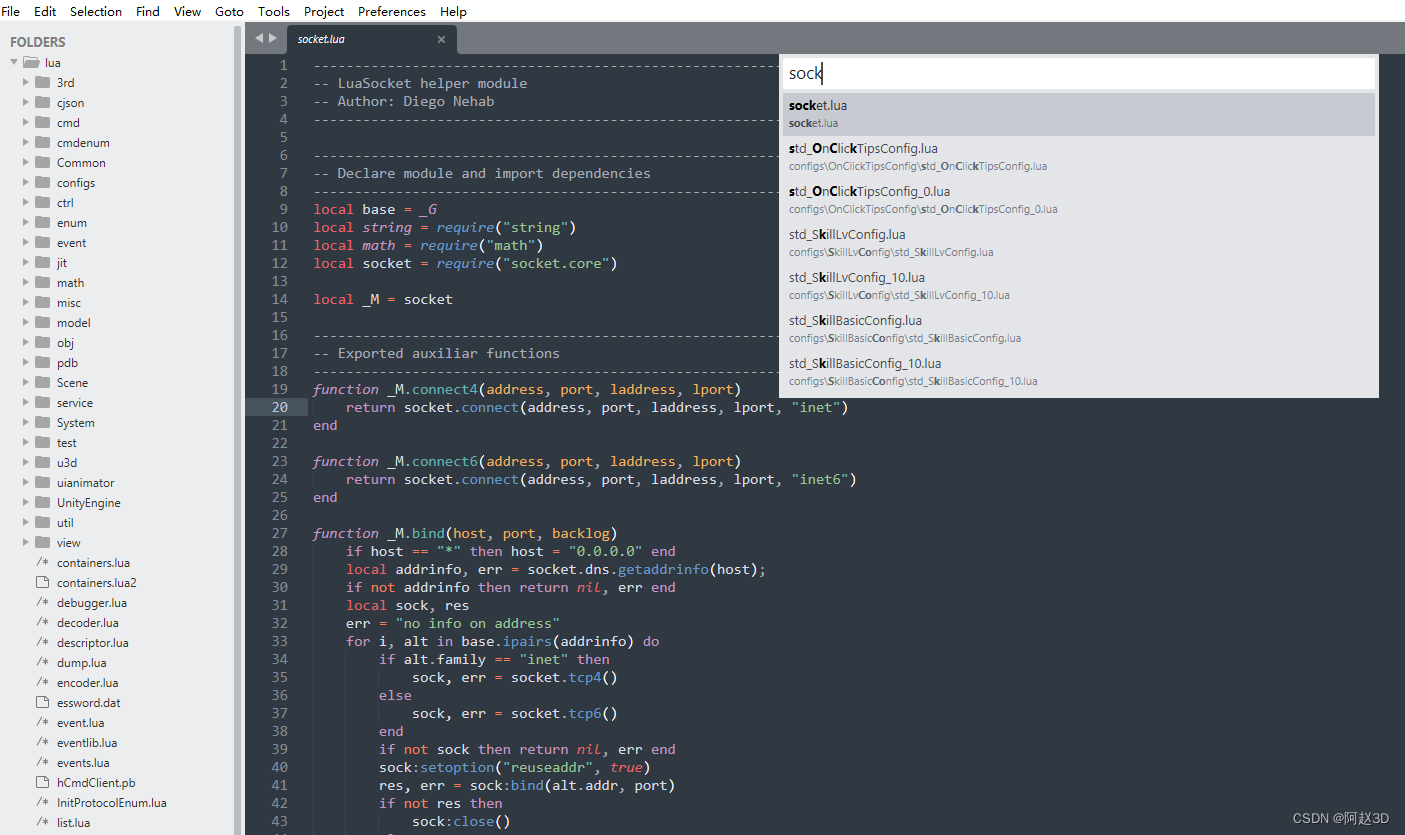Open the Goto menu
The width and height of the screenshot is (1405, 835).
pos(229,11)
